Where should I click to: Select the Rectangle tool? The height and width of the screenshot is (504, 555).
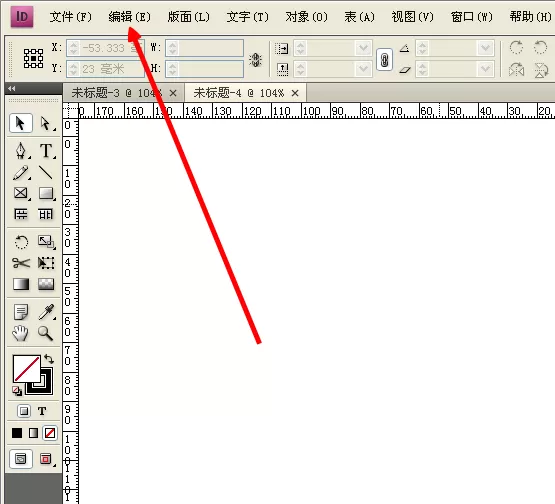[x=46, y=193]
